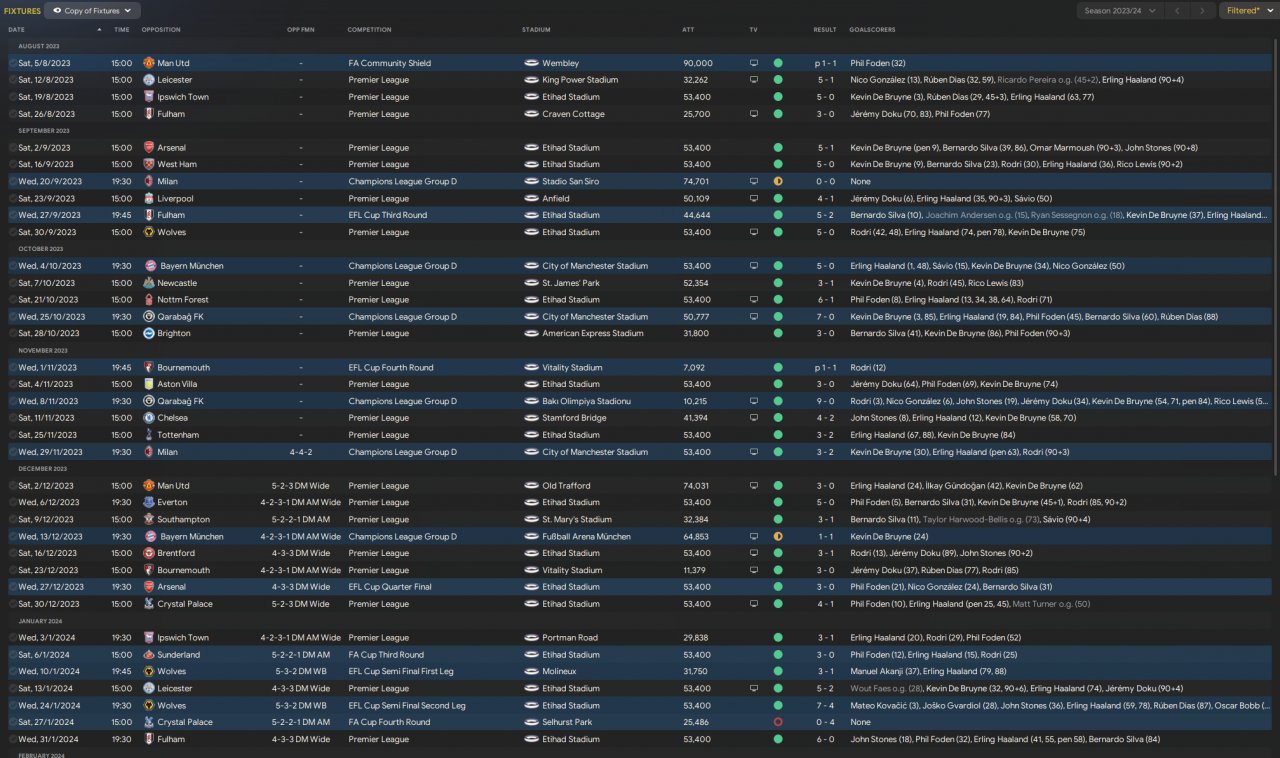This screenshot has height=758, width=1280.
Task: Tick the row selector for Sat, 16/9/2023
Action: coord(13,165)
